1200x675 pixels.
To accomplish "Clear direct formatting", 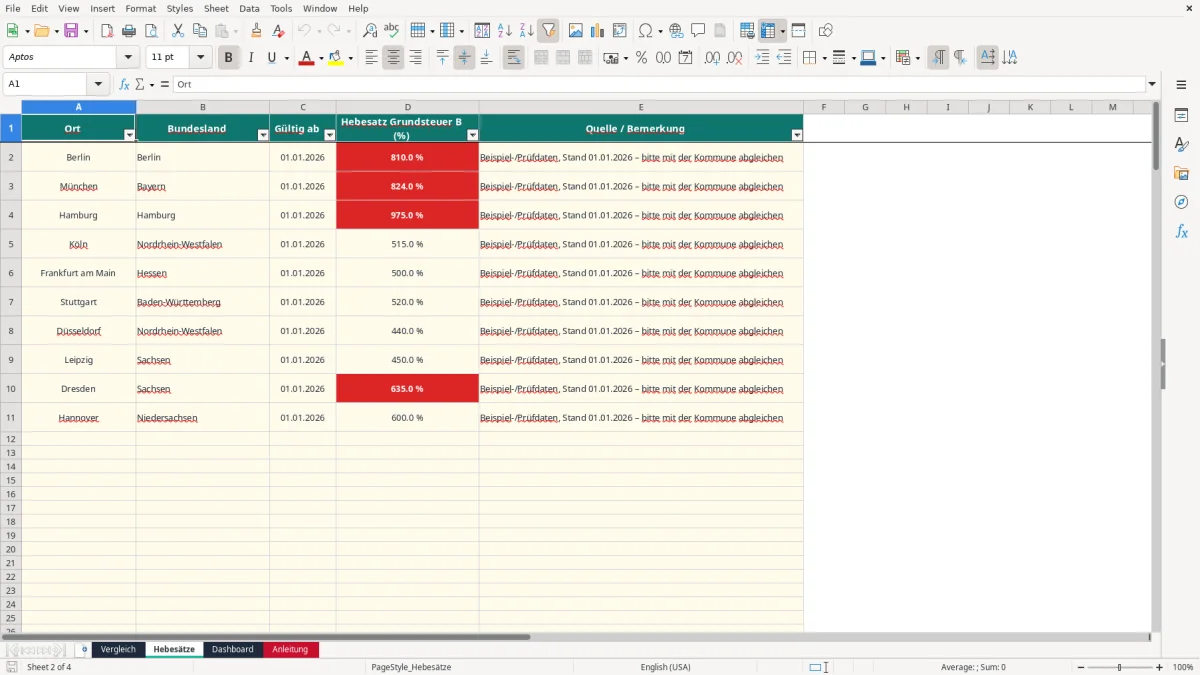I will 279,31.
